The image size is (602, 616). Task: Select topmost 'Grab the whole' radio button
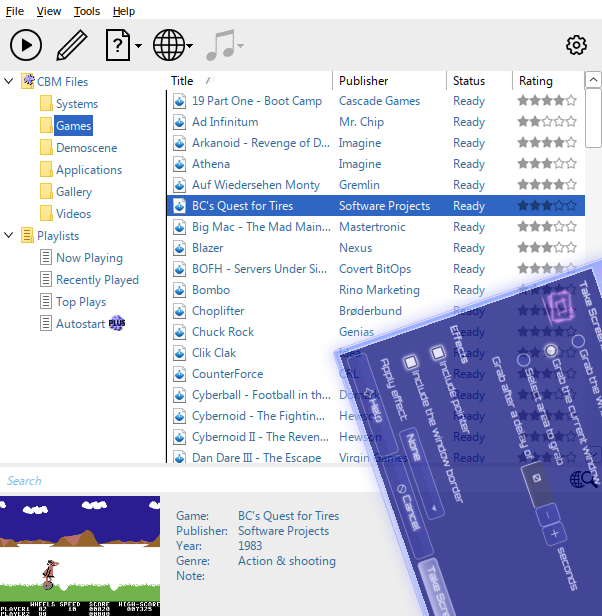point(578,341)
